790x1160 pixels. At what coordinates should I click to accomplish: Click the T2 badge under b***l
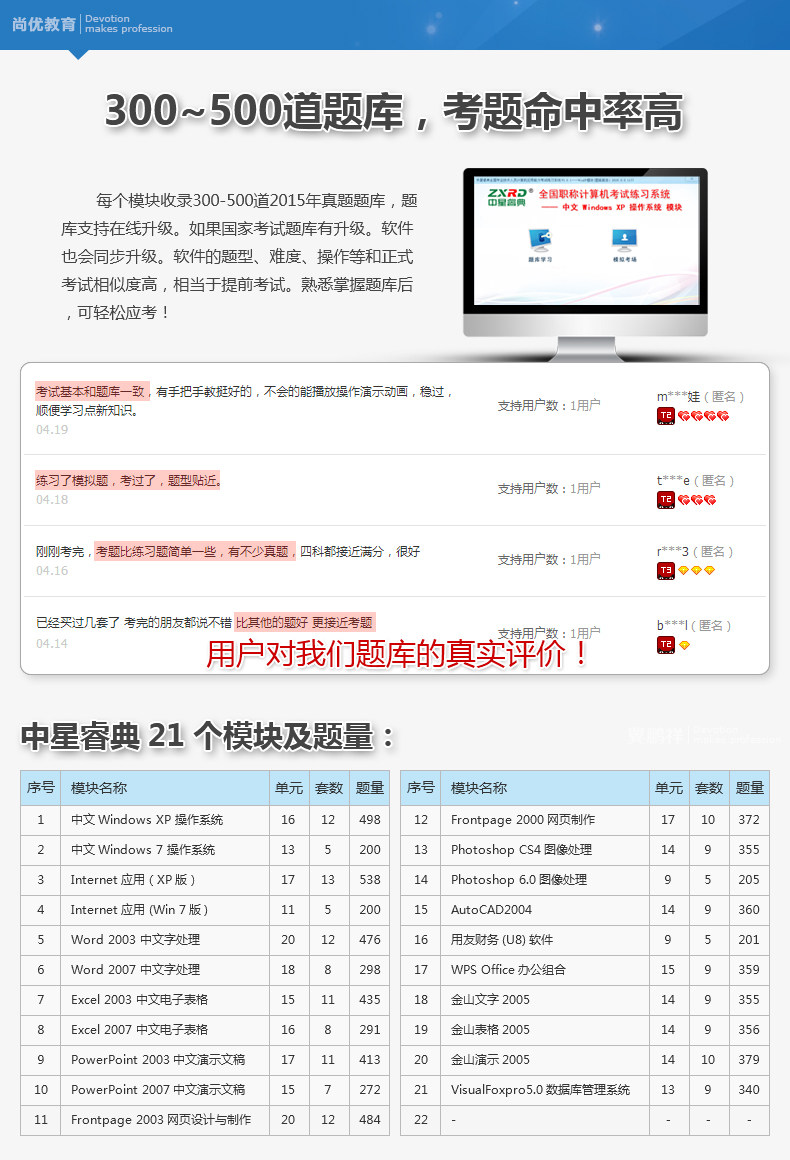[666, 645]
